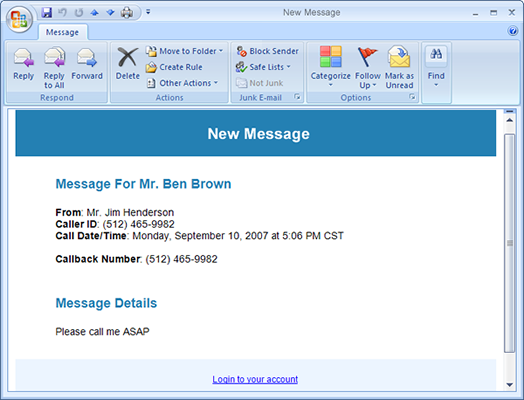Forward this message

point(87,65)
